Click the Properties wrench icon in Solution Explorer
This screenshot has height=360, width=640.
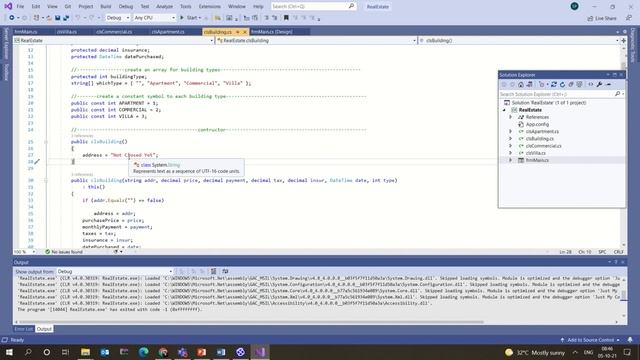click(x=599, y=84)
